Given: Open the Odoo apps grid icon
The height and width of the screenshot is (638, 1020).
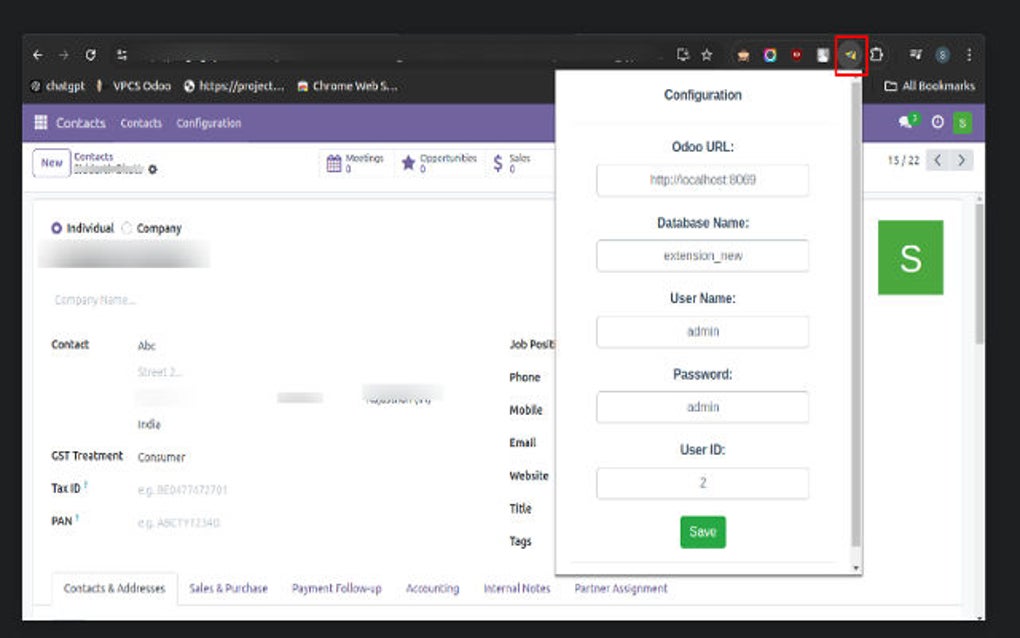Looking at the screenshot, I should 39,122.
